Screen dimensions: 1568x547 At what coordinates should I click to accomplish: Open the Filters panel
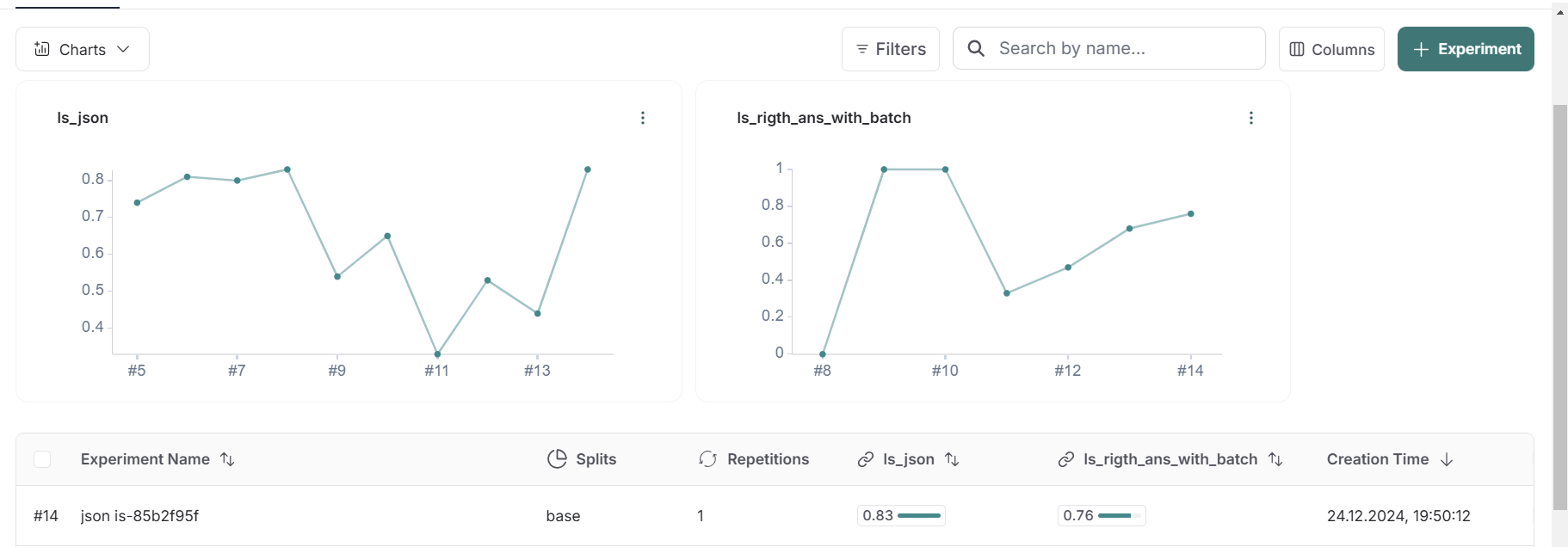(891, 49)
